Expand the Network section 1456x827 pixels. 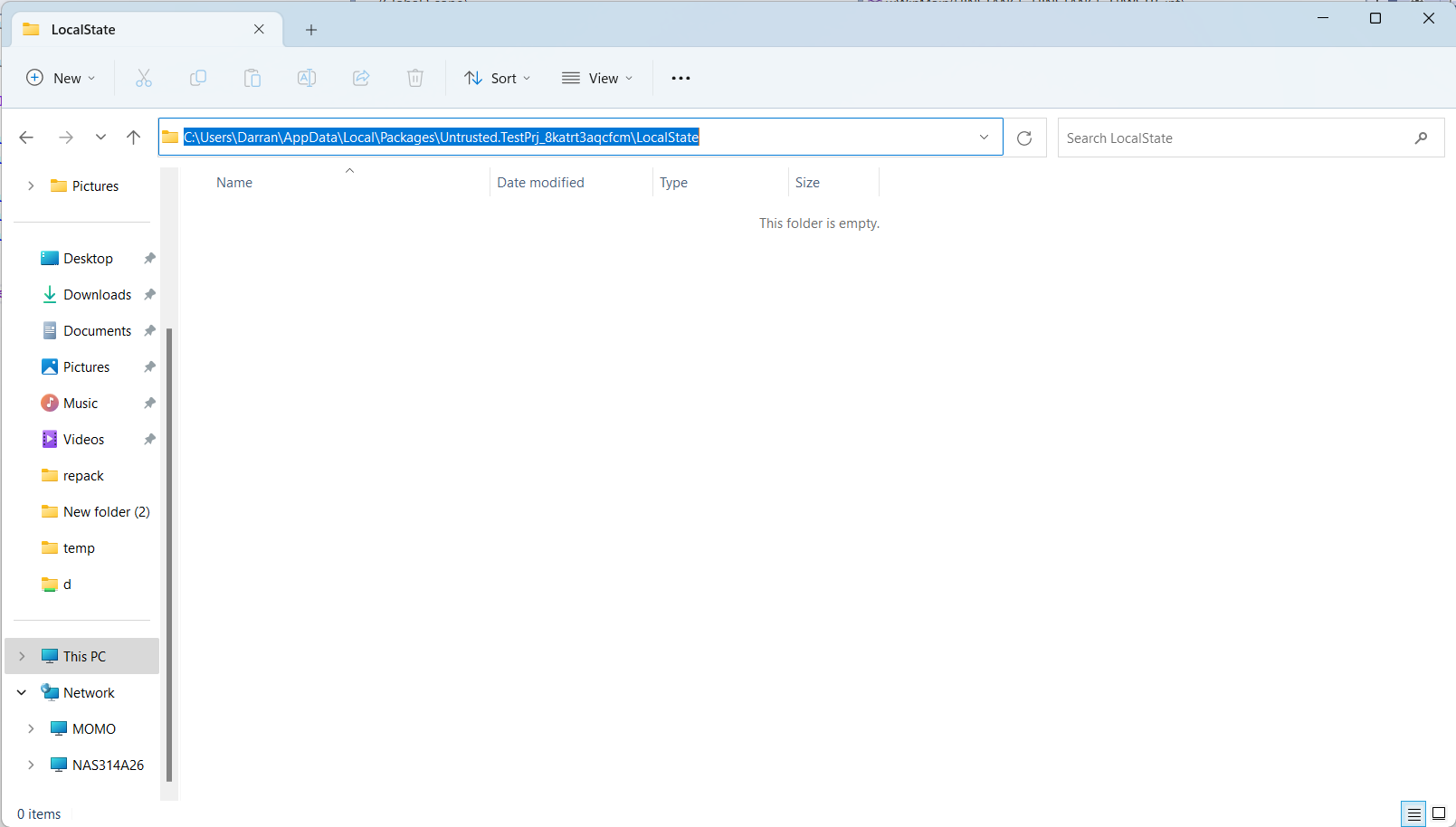[x=21, y=692]
